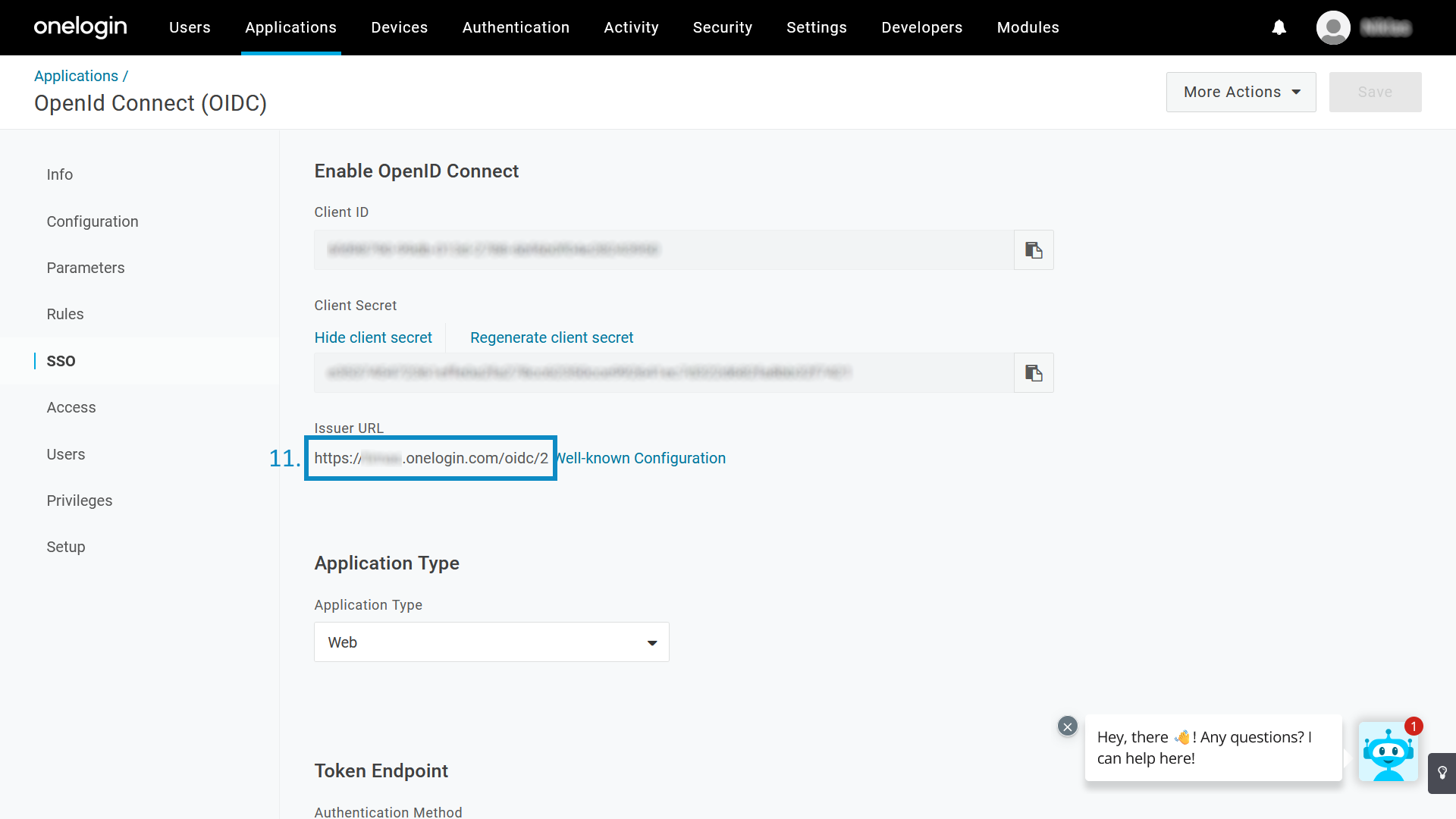Switch to the Setup sidebar tab
The image size is (1456, 819).
pyautogui.click(x=66, y=547)
